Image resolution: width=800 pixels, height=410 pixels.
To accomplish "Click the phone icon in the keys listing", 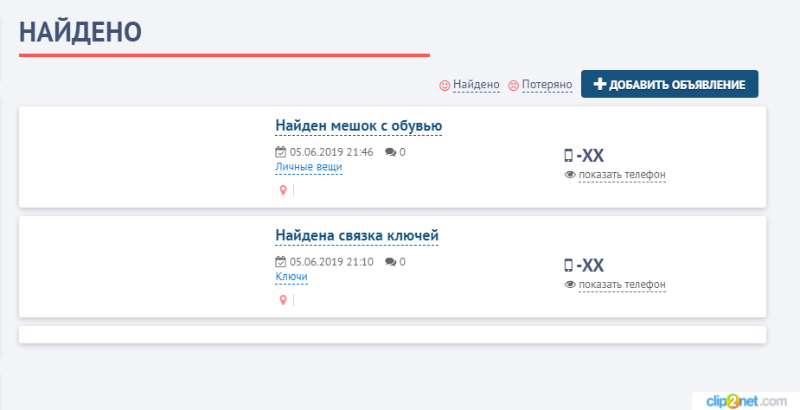I will tap(569, 265).
